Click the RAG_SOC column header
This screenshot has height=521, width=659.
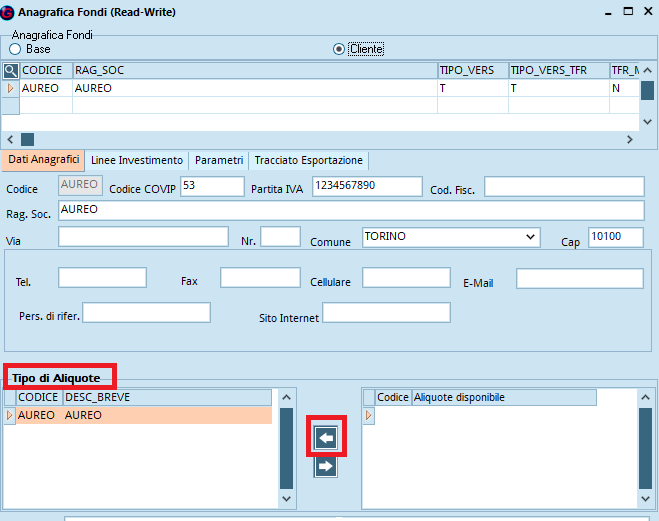(x=255, y=71)
